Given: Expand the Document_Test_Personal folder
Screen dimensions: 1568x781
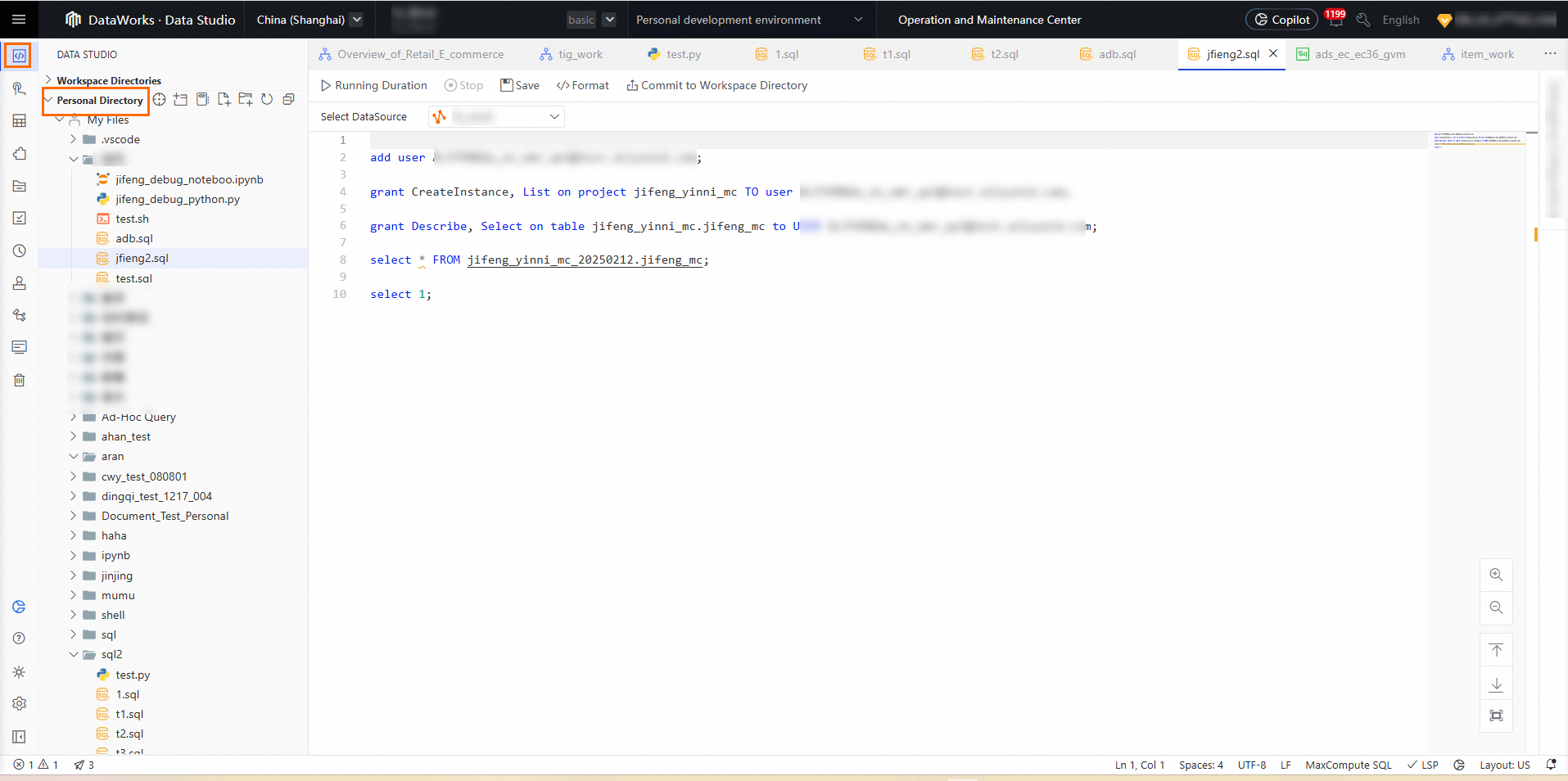Looking at the screenshot, I should coord(74,516).
